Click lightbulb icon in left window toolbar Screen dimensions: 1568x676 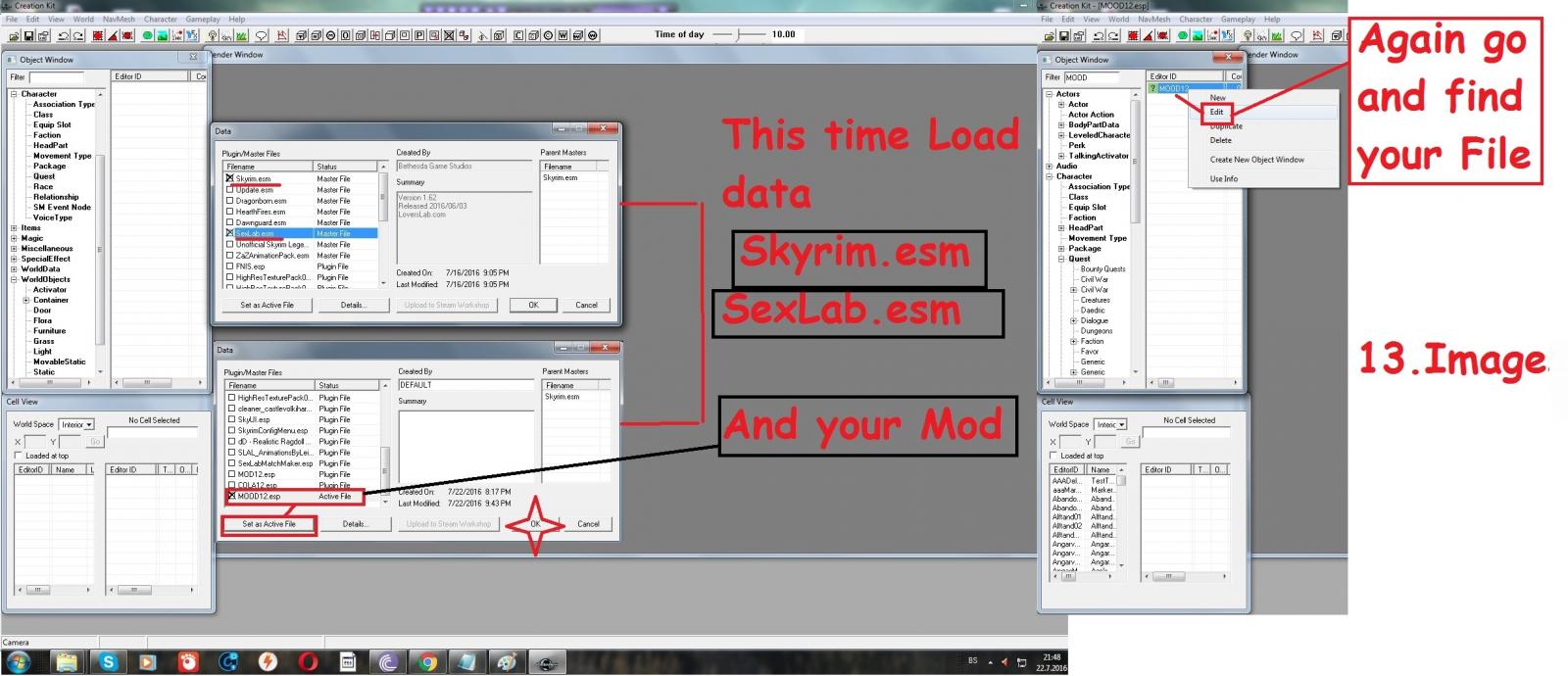(x=214, y=35)
